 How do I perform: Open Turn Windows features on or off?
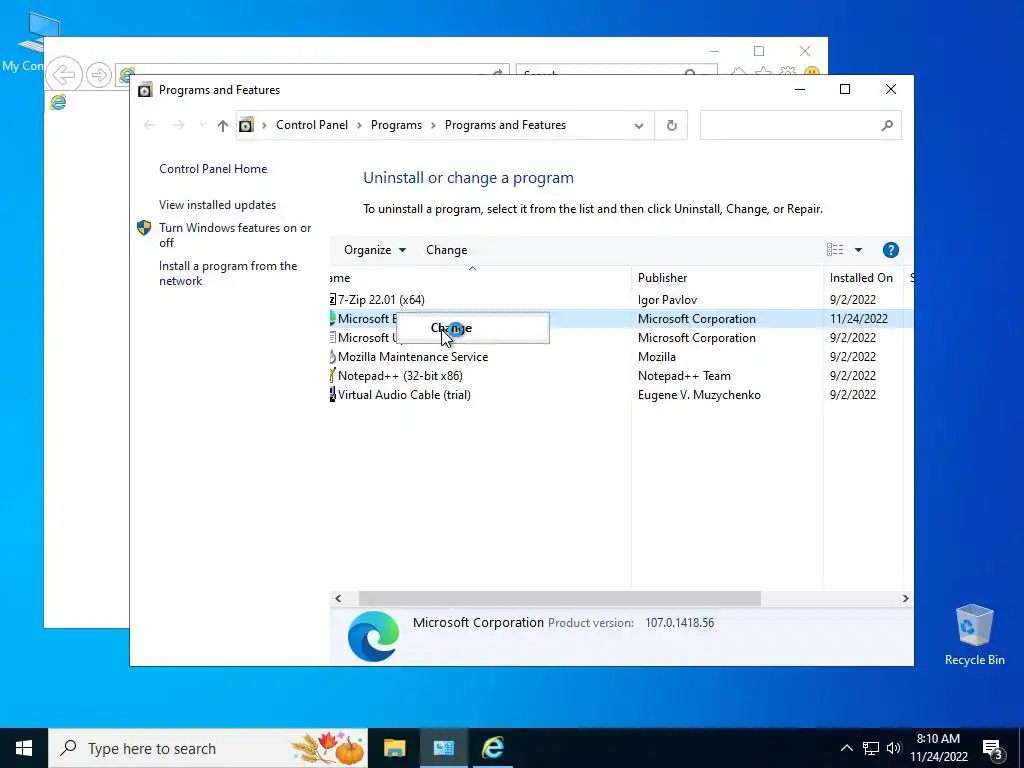[x=235, y=235]
